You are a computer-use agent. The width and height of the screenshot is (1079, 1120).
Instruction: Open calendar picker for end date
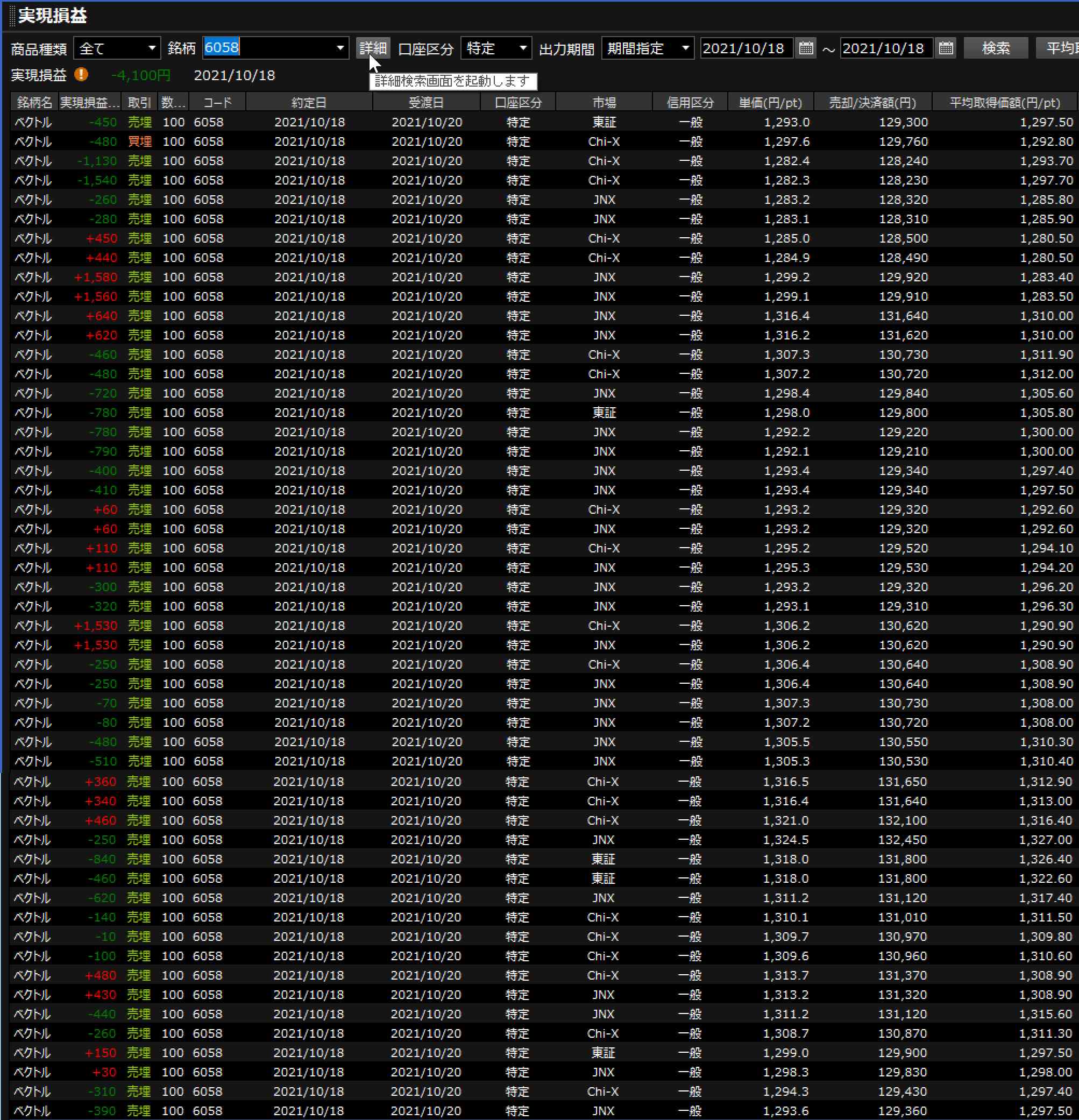[946, 48]
